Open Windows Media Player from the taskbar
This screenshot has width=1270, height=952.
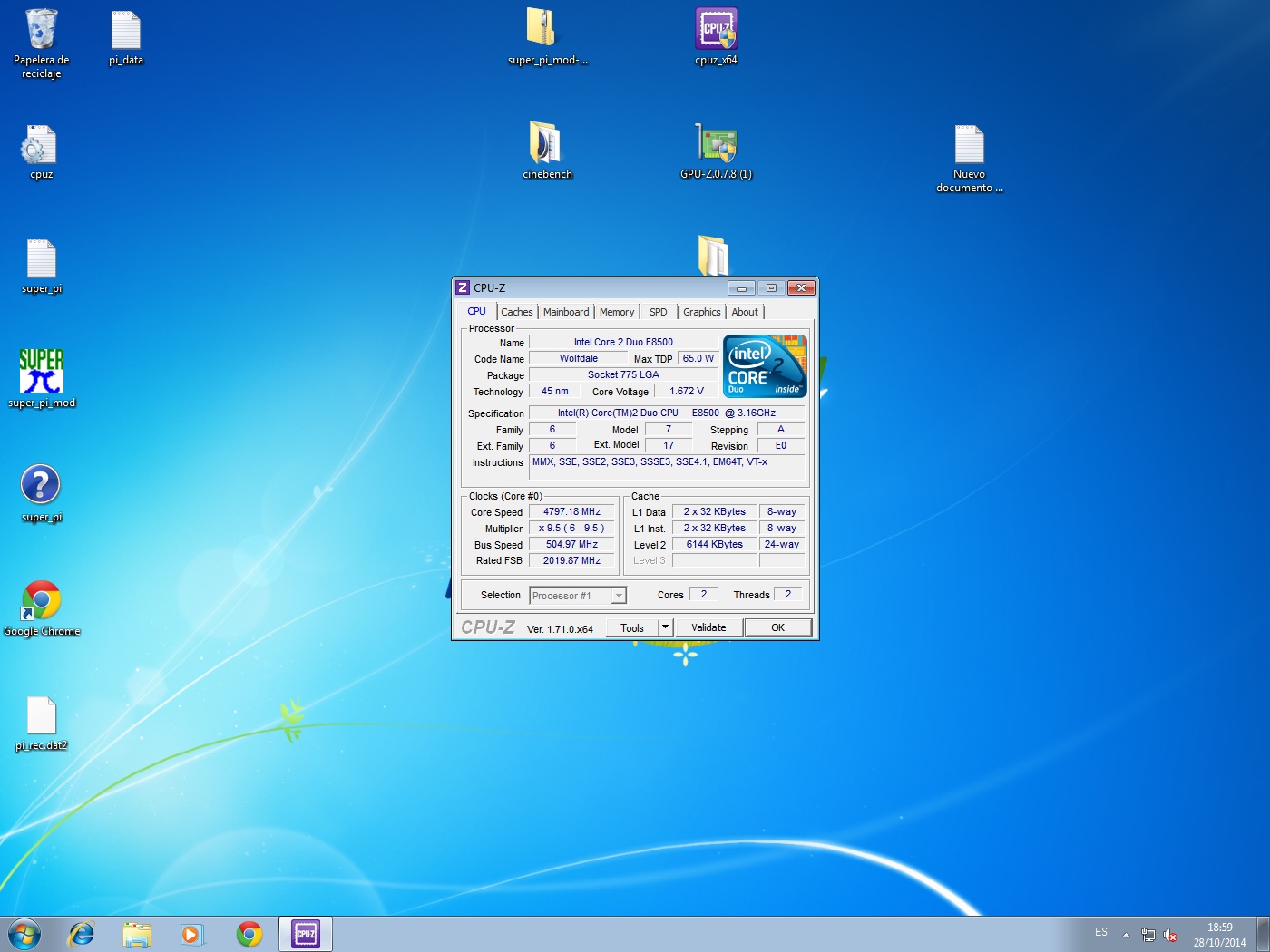pyautogui.click(x=192, y=934)
